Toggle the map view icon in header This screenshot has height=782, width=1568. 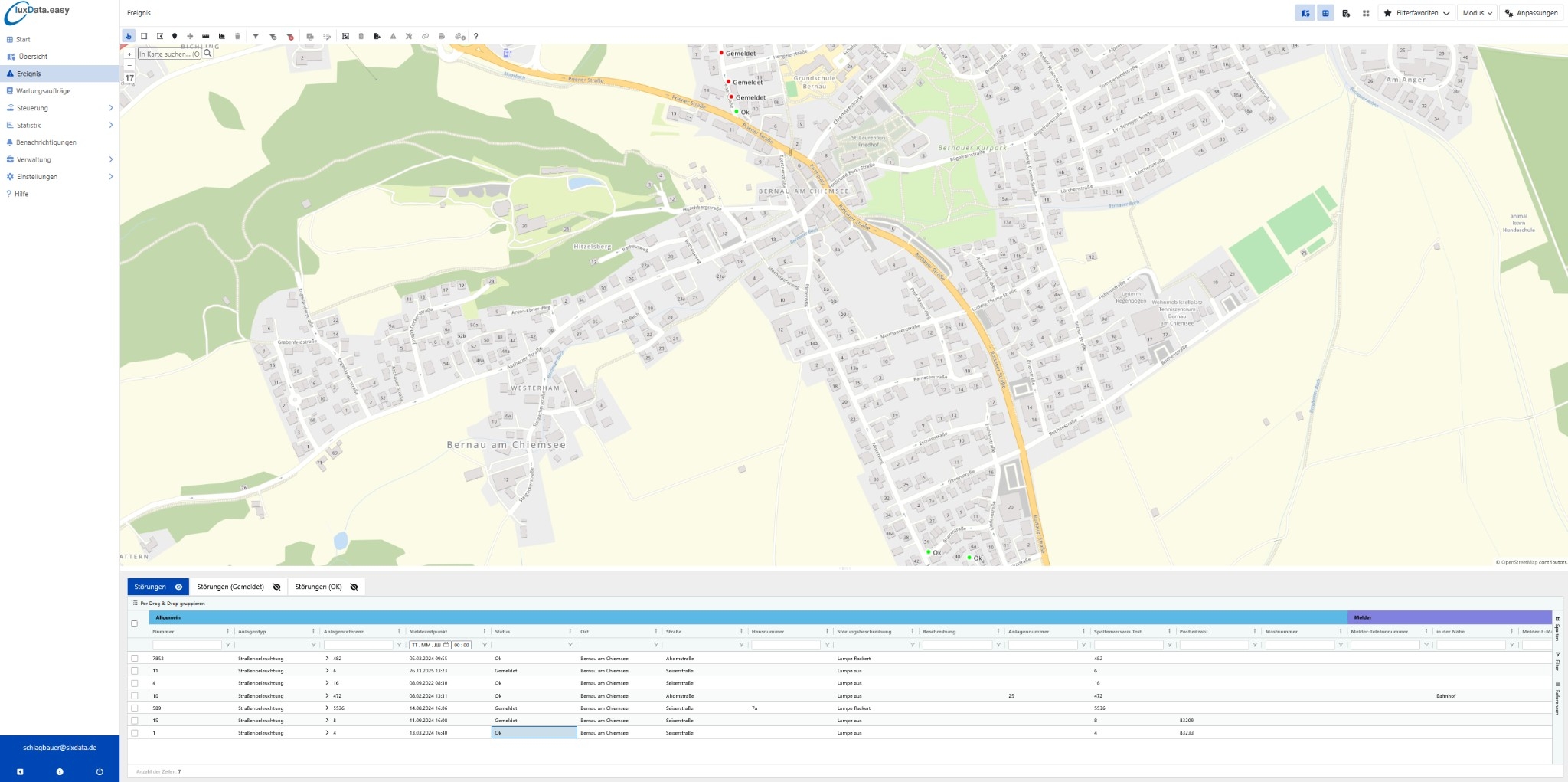point(1305,13)
